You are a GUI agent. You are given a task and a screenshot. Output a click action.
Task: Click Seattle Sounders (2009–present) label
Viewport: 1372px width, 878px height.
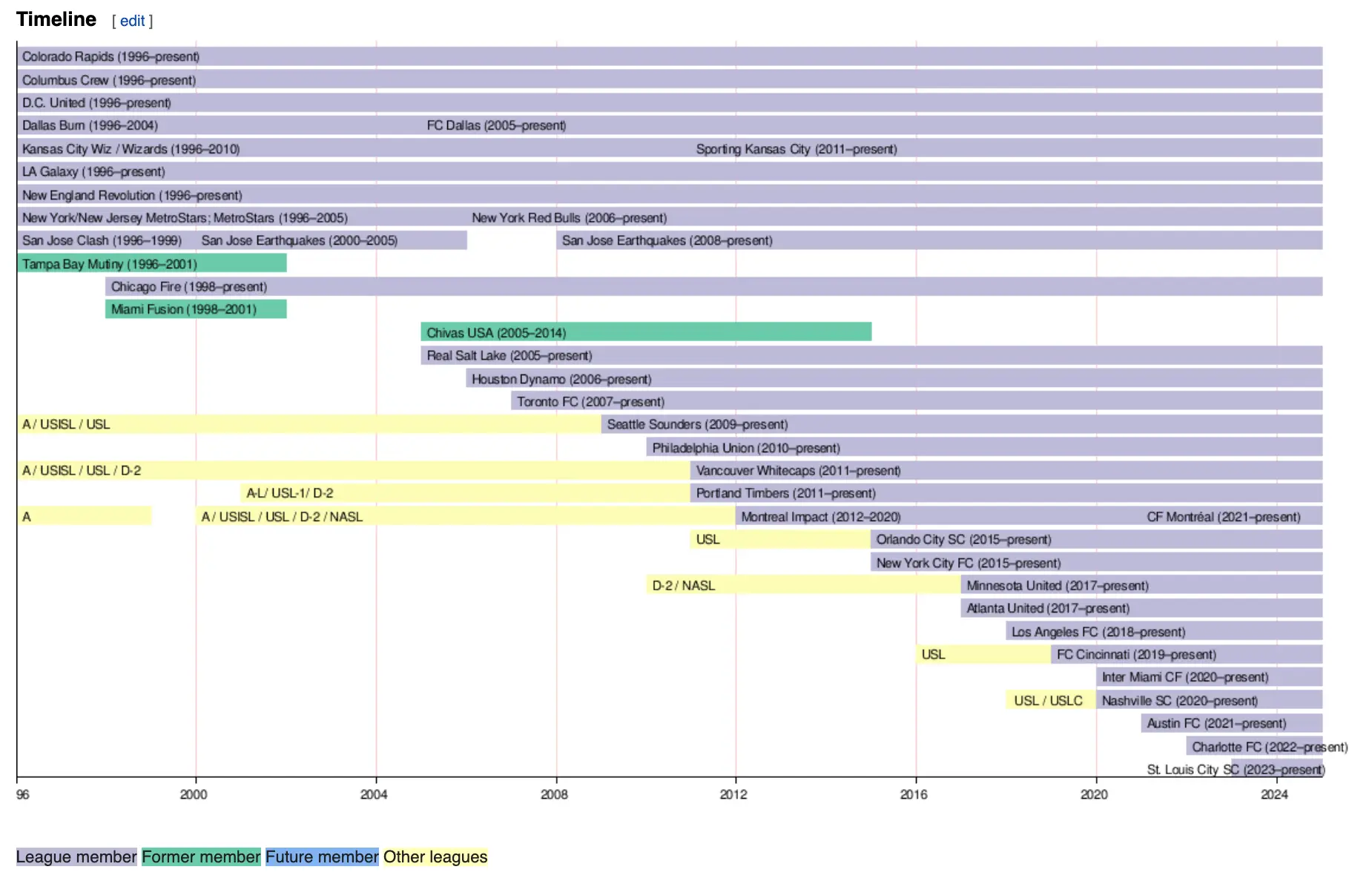(697, 424)
